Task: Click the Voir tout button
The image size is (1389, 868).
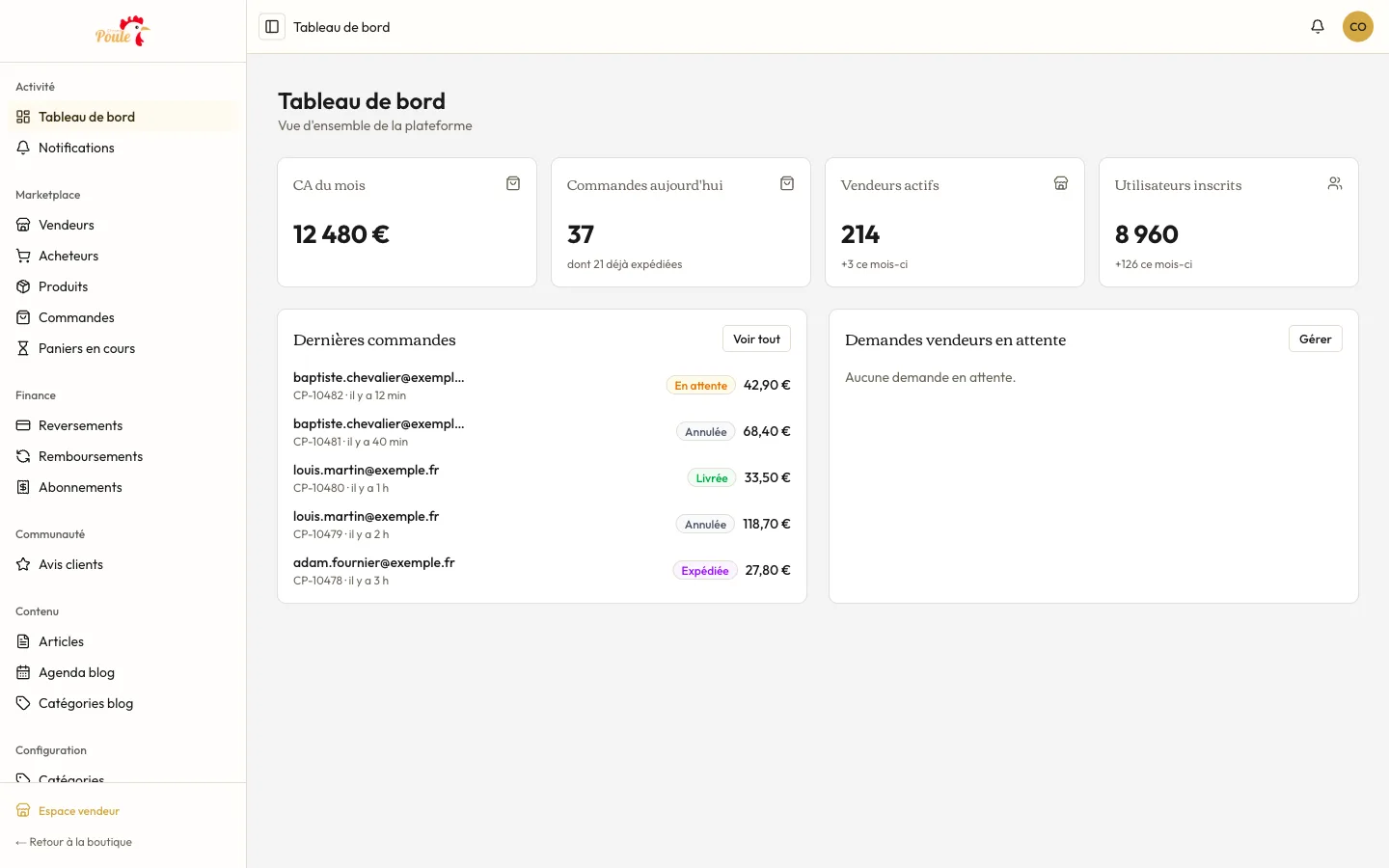Action: (x=756, y=339)
